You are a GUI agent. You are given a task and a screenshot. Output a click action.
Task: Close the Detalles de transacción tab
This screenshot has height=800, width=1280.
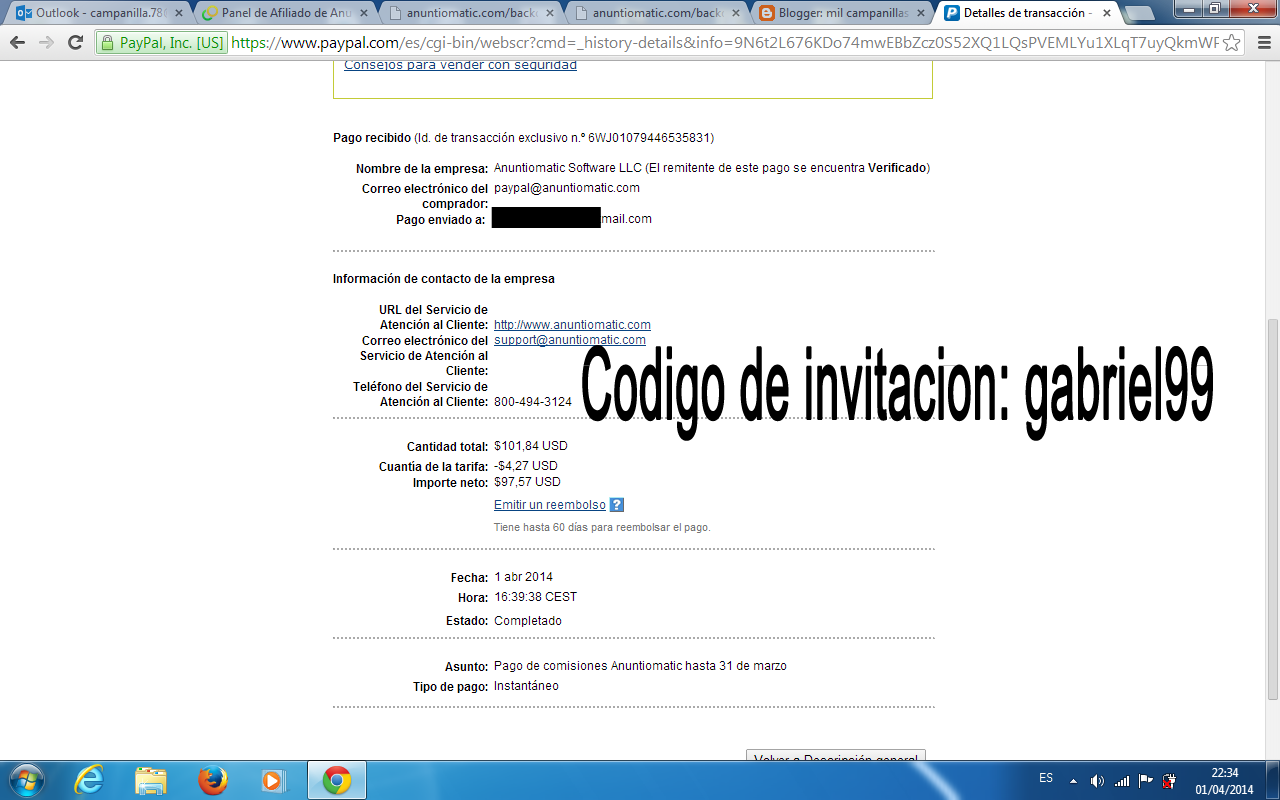[x=1106, y=13]
